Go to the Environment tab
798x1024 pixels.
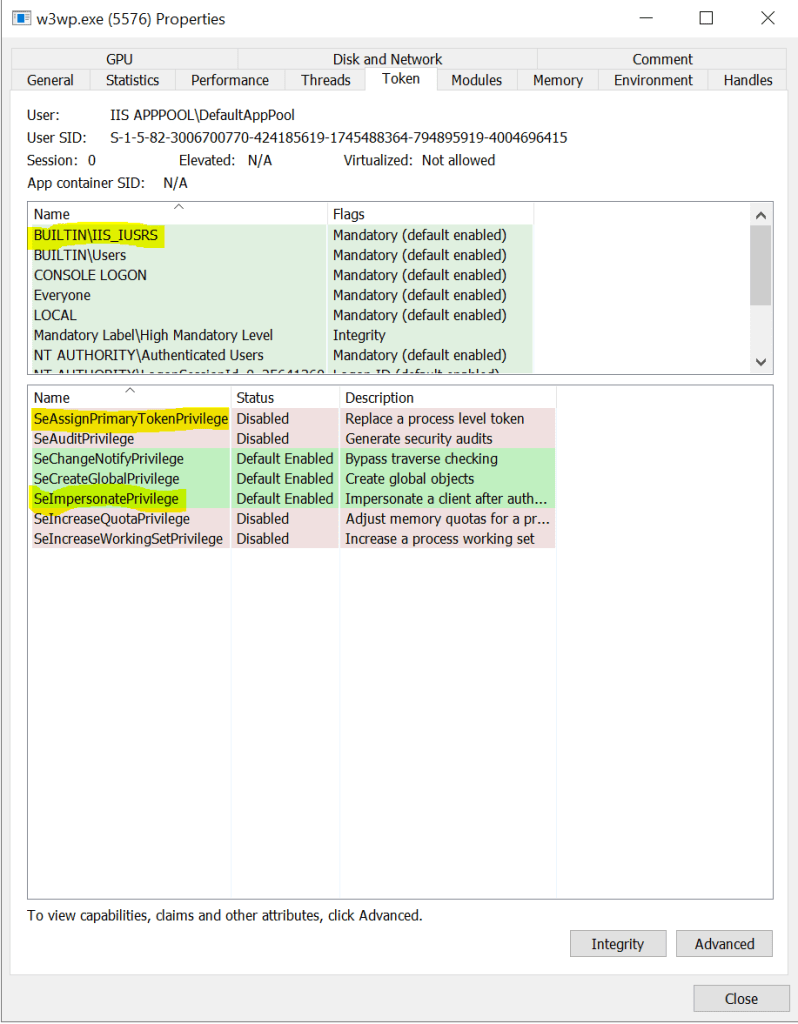[653, 80]
